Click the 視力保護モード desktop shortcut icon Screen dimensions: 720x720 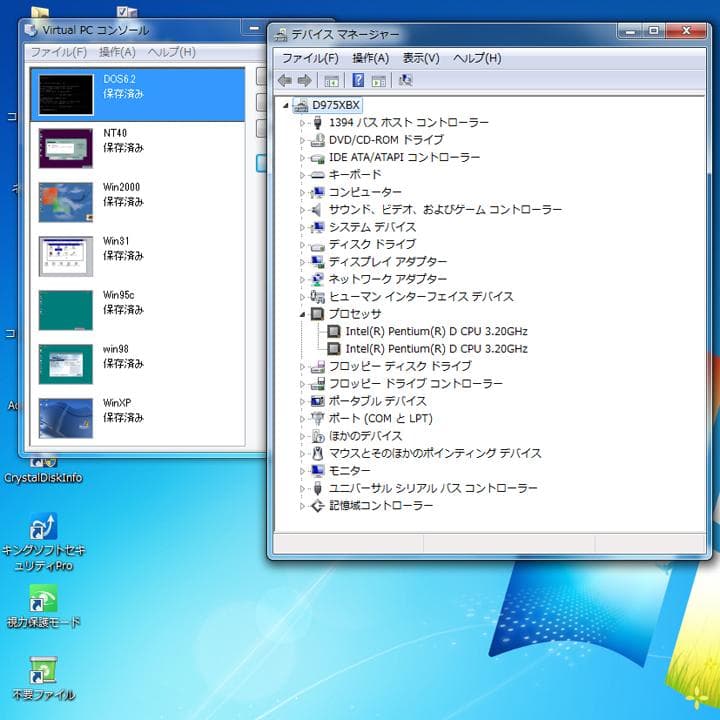click(44, 598)
